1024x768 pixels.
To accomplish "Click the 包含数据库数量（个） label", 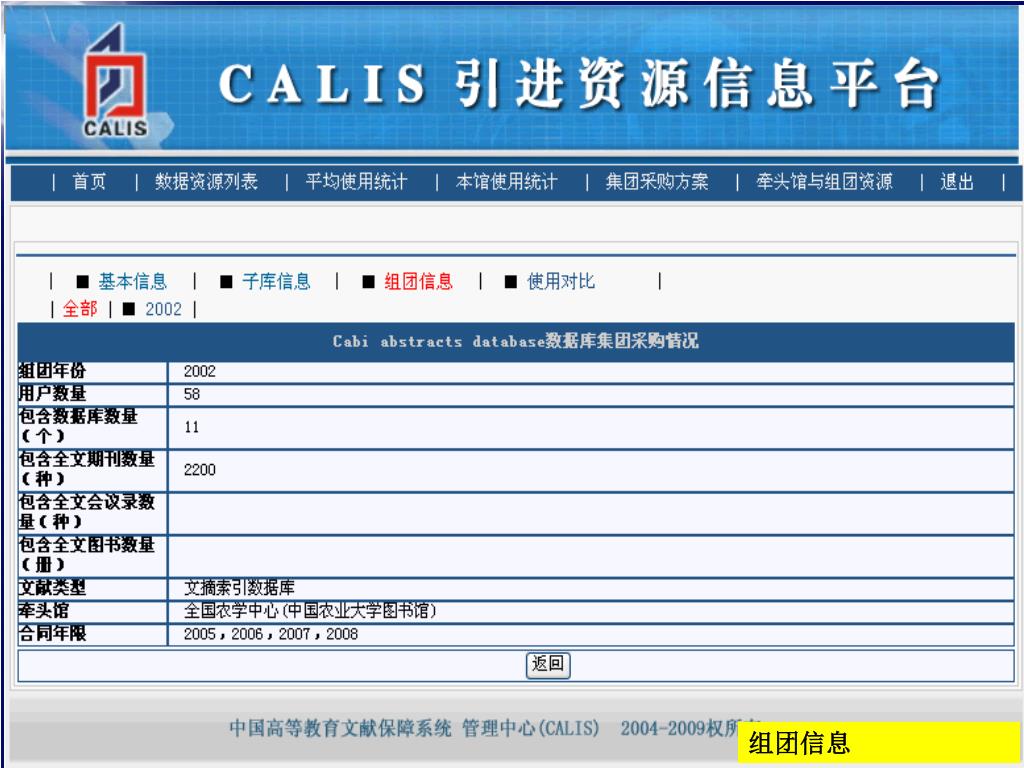I will click(78, 426).
